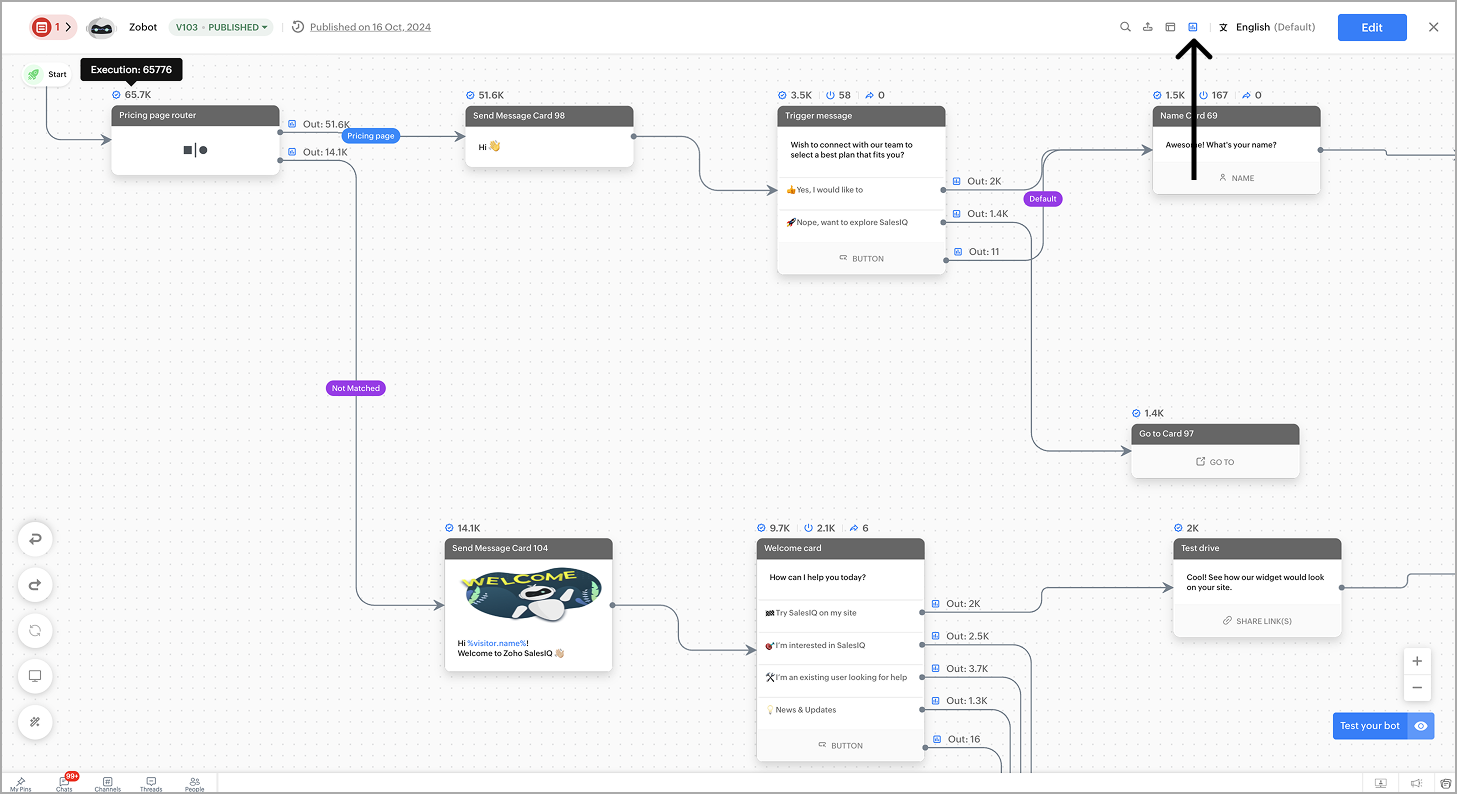Zoom out with the minus button

[x=1417, y=688]
